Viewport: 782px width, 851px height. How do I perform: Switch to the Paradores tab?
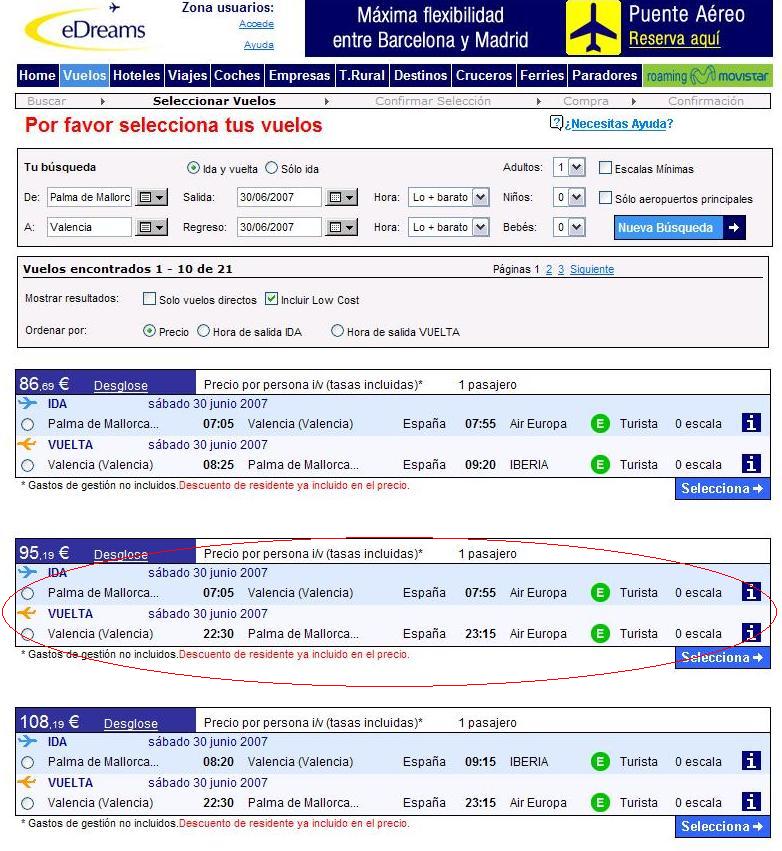(605, 75)
